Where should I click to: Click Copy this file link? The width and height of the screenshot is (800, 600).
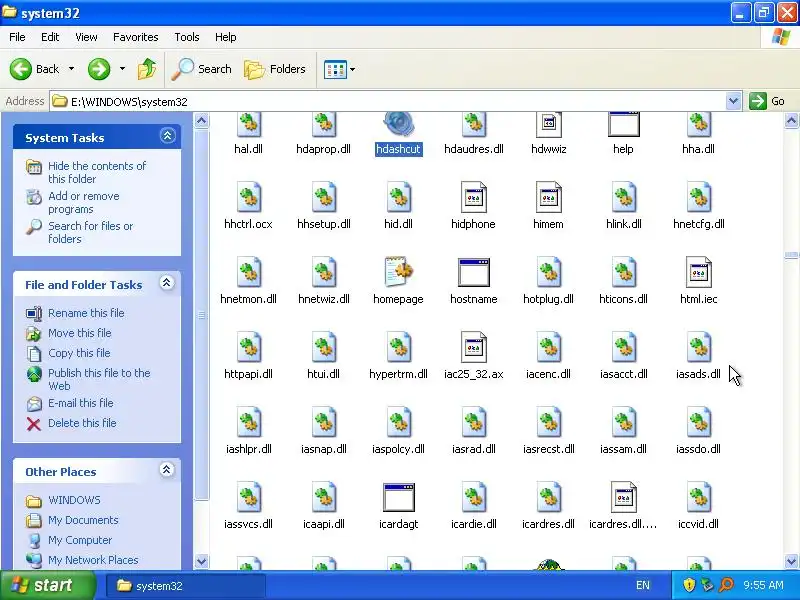coord(79,353)
